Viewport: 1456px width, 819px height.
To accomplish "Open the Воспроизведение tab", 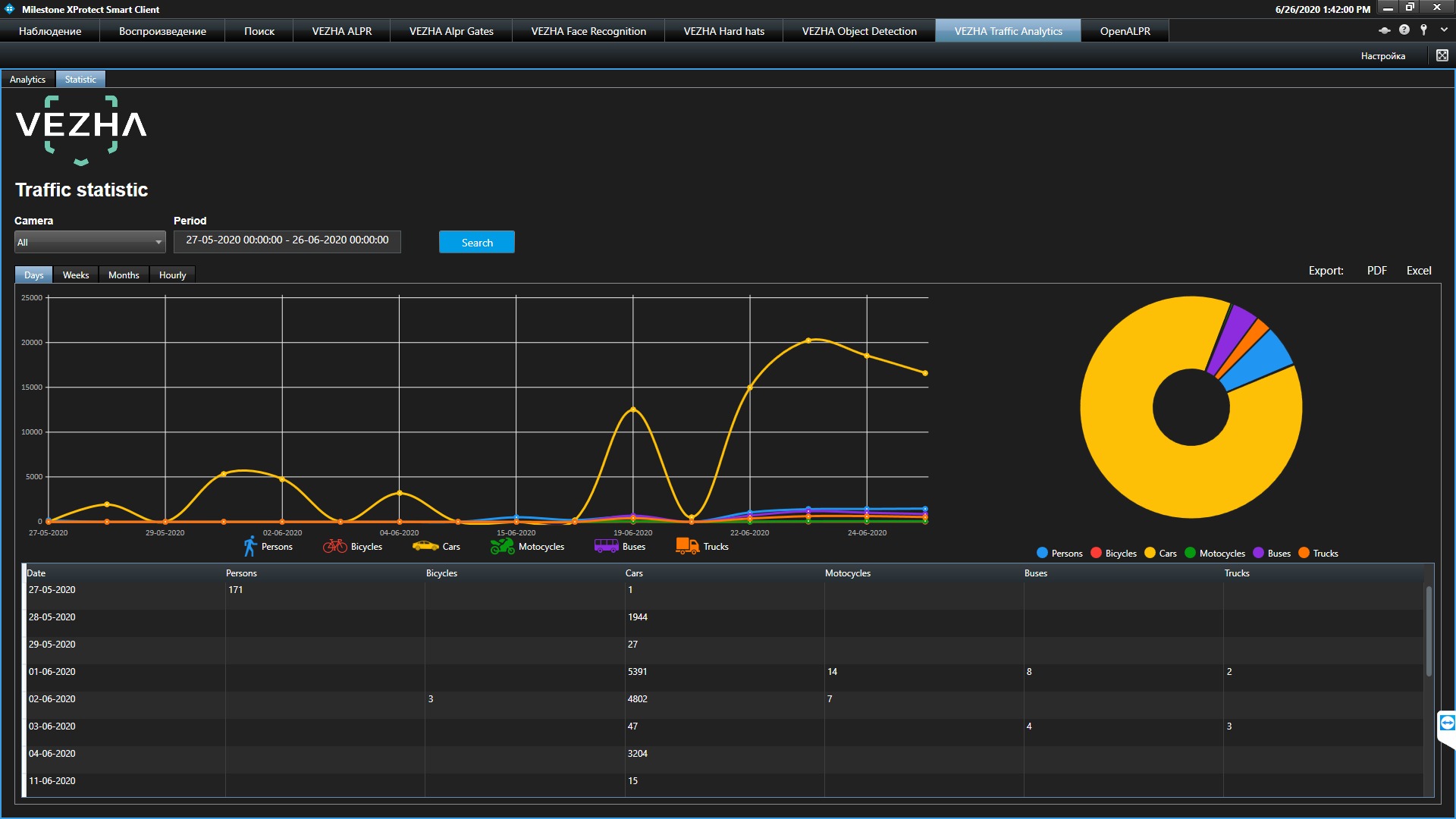I will (162, 31).
